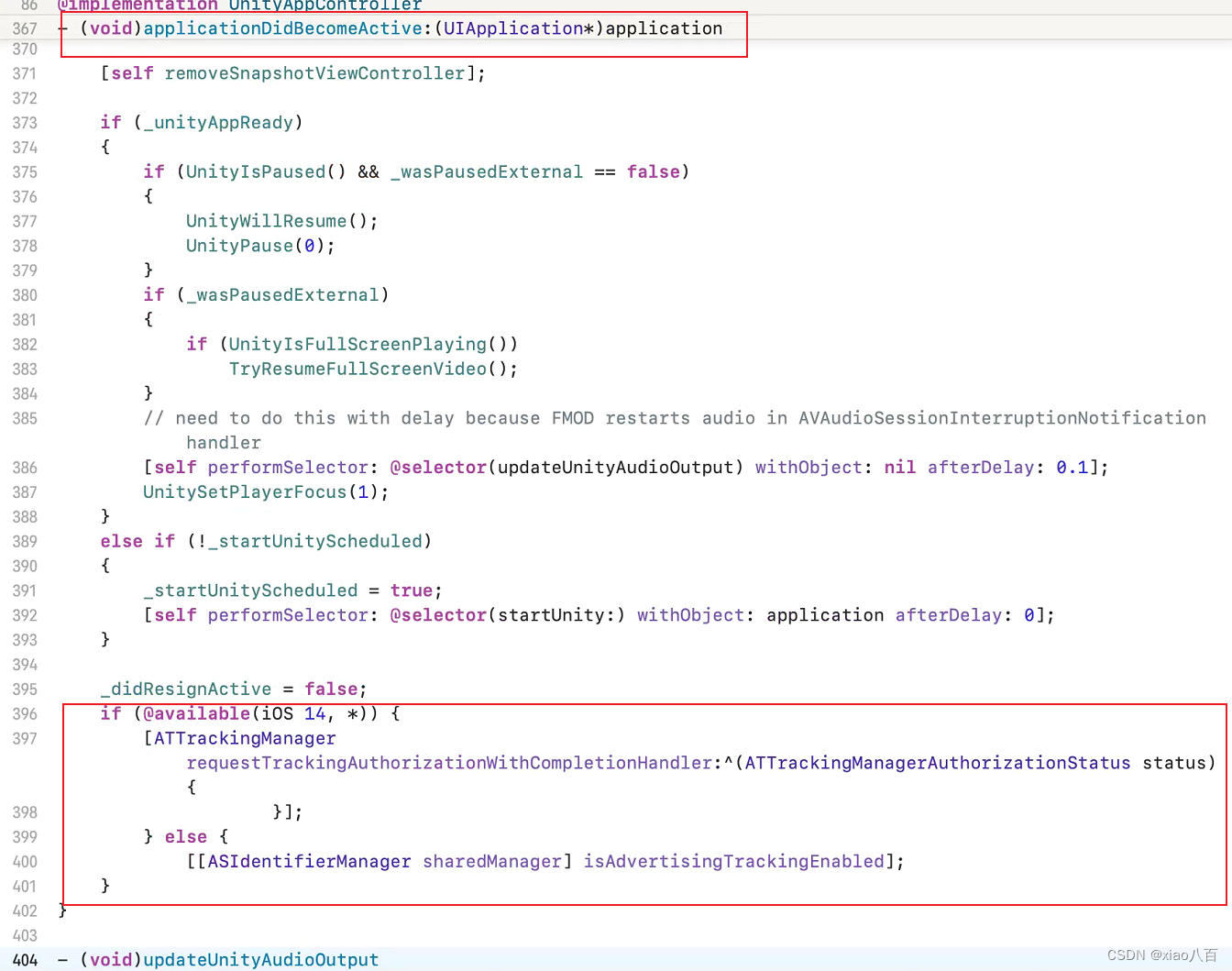Click the UnityPause(0) statement
The width and height of the screenshot is (1232, 971).
(x=260, y=246)
